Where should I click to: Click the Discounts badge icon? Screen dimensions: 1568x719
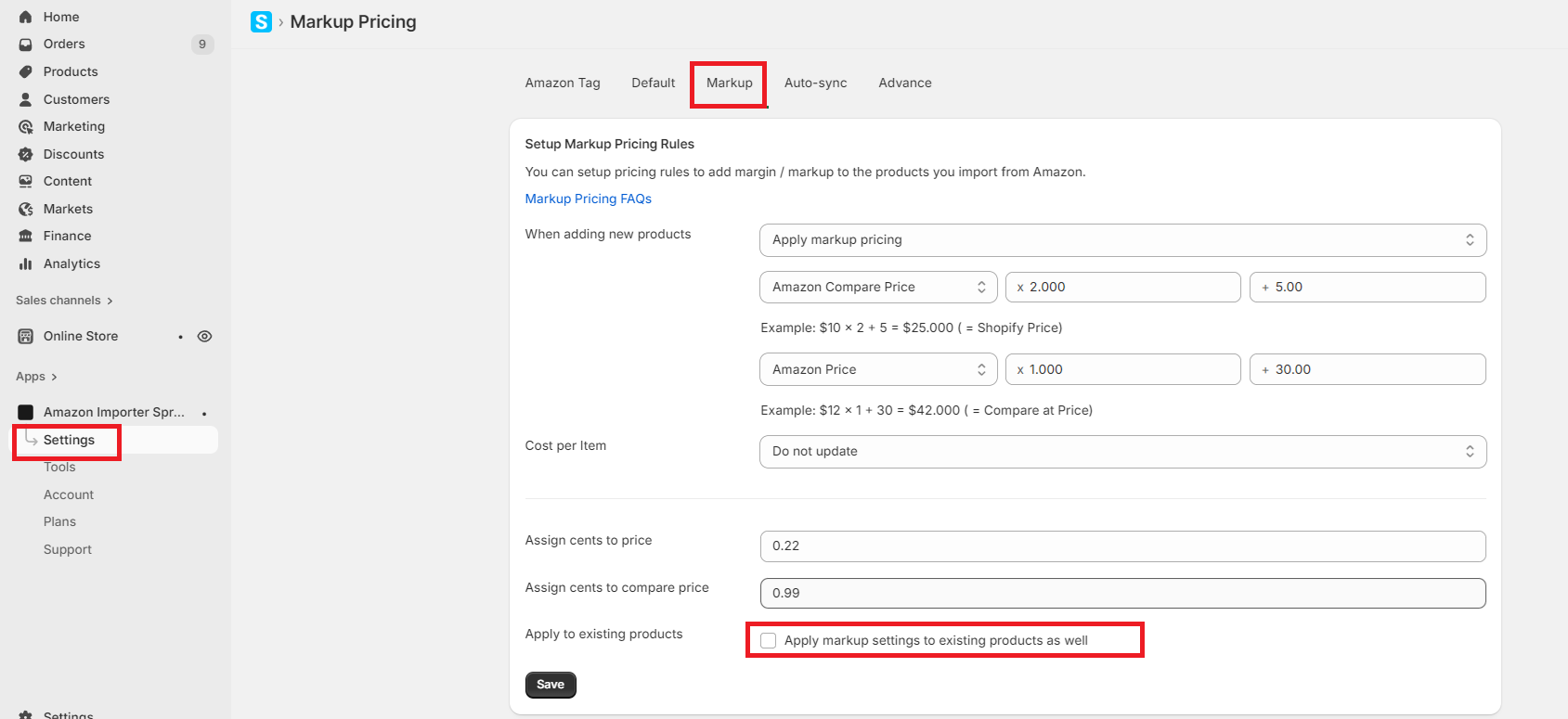(26, 154)
